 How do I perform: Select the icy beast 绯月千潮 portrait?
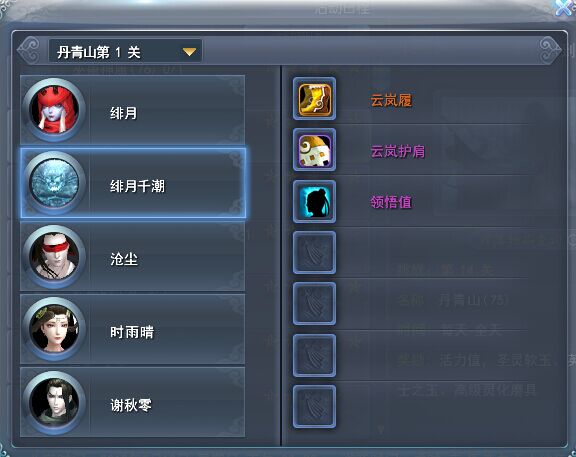(54, 183)
